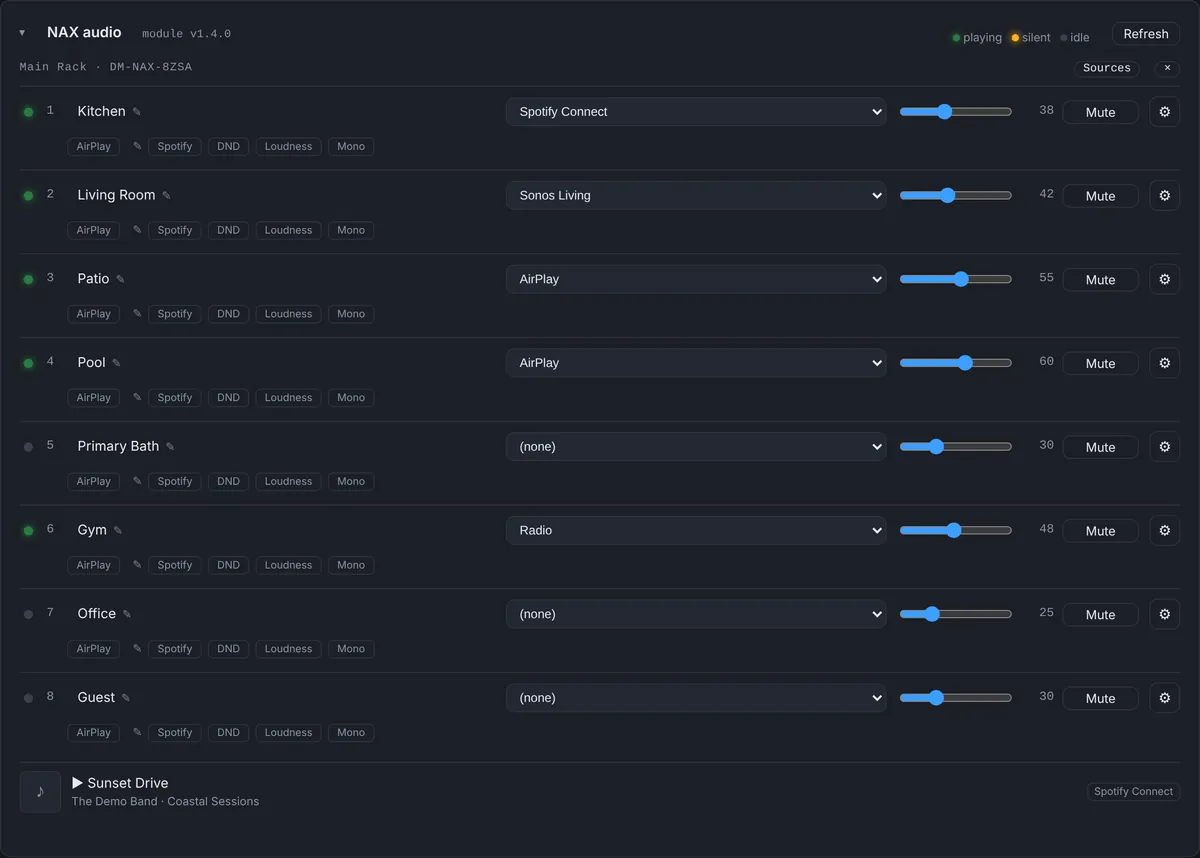Click Office volume slider
The image size is (1200, 858).
pos(956,614)
